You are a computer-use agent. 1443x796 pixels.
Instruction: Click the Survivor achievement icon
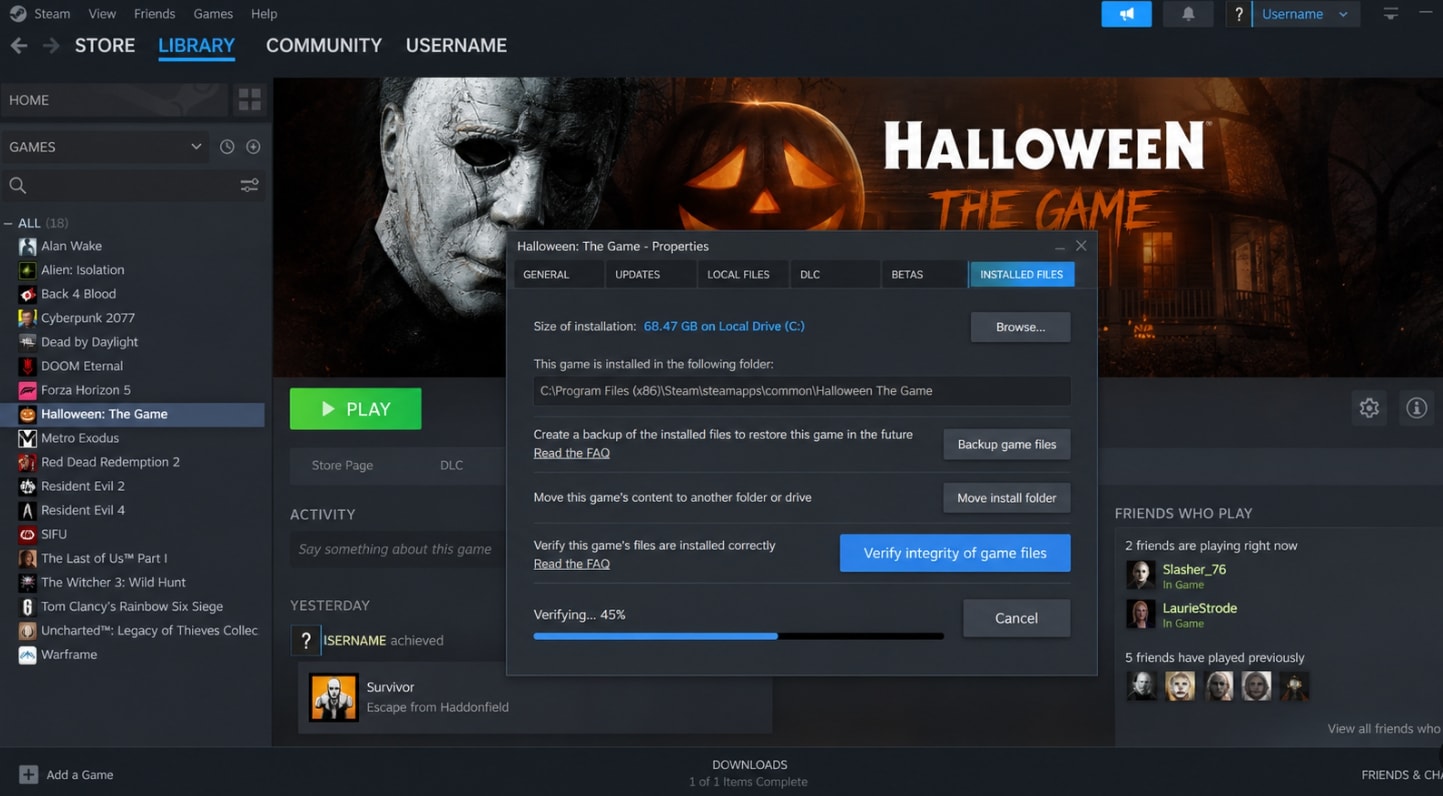pos(333,697)
